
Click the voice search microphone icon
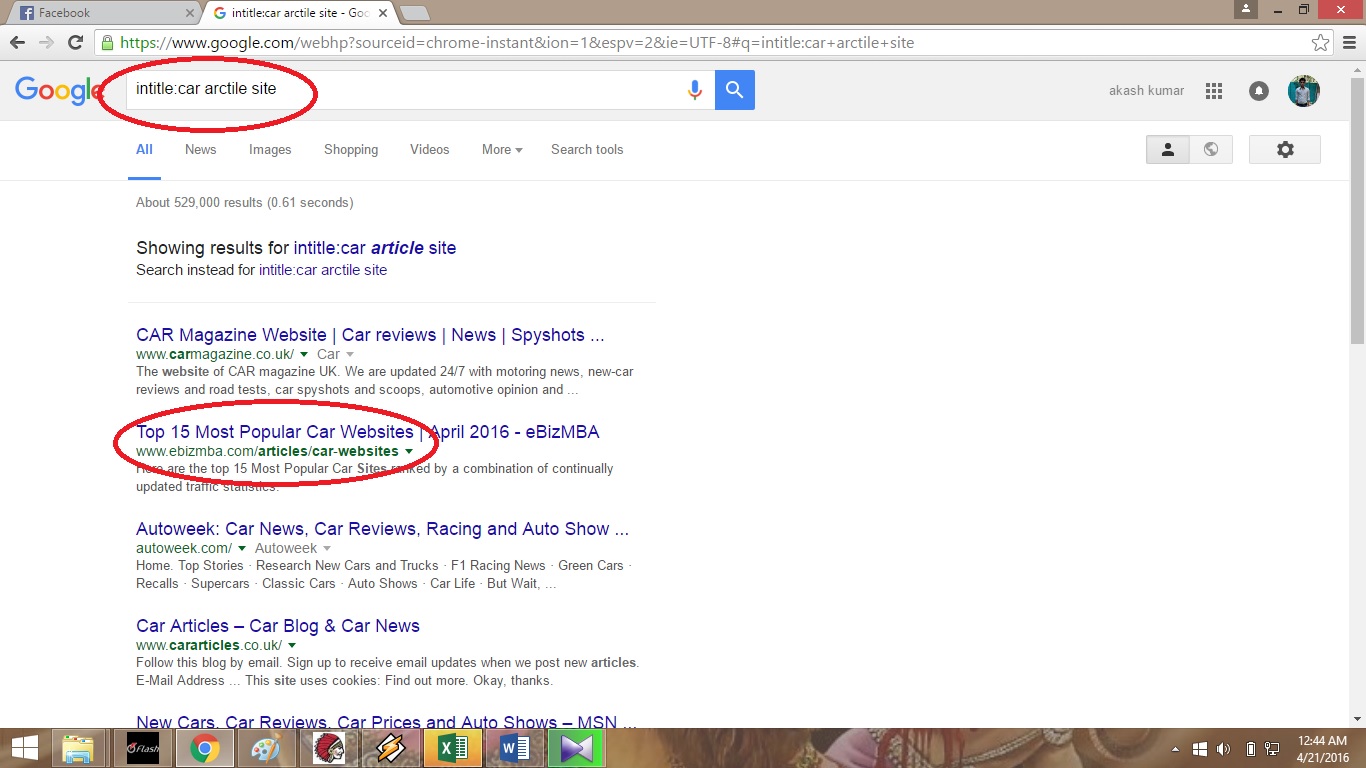[x=694, y=90]
